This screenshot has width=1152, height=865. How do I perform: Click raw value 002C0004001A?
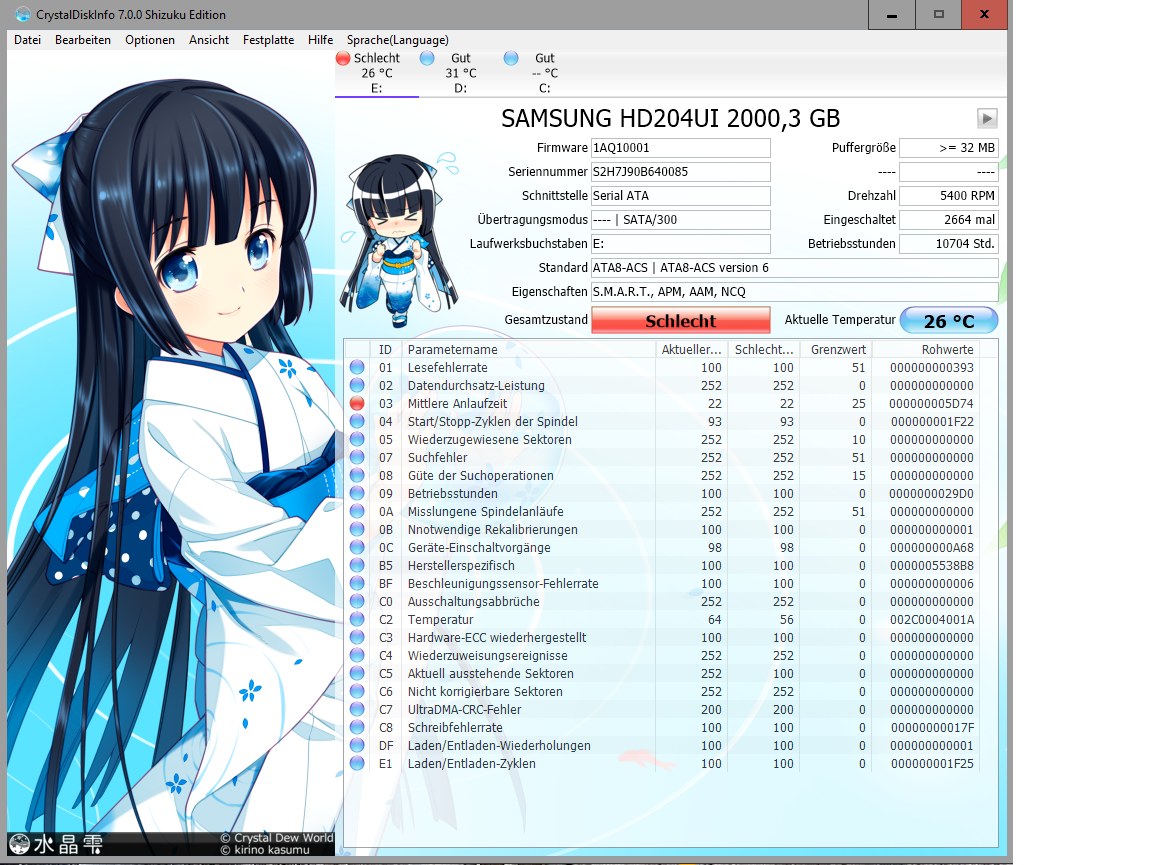[932, 620]
